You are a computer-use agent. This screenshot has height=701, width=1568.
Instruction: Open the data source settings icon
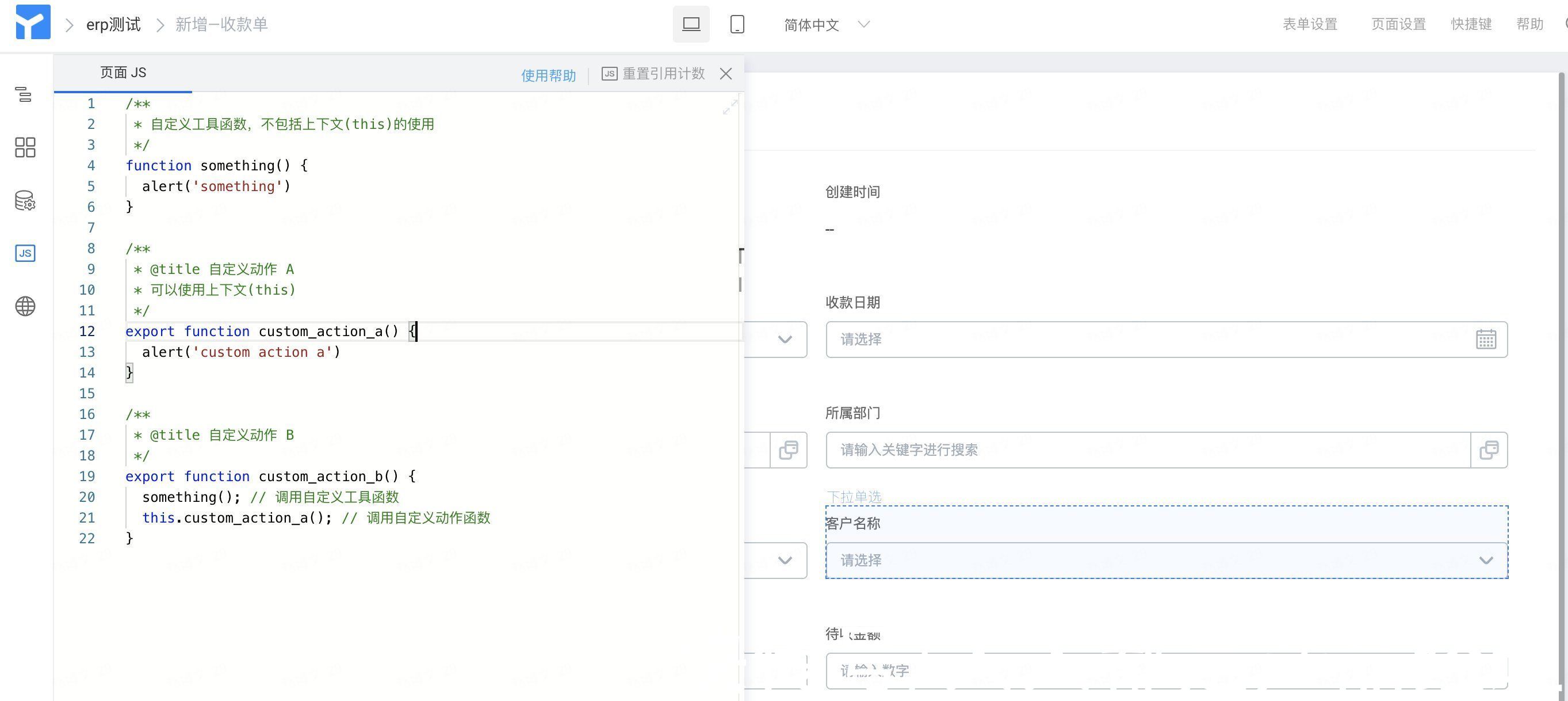25,200
